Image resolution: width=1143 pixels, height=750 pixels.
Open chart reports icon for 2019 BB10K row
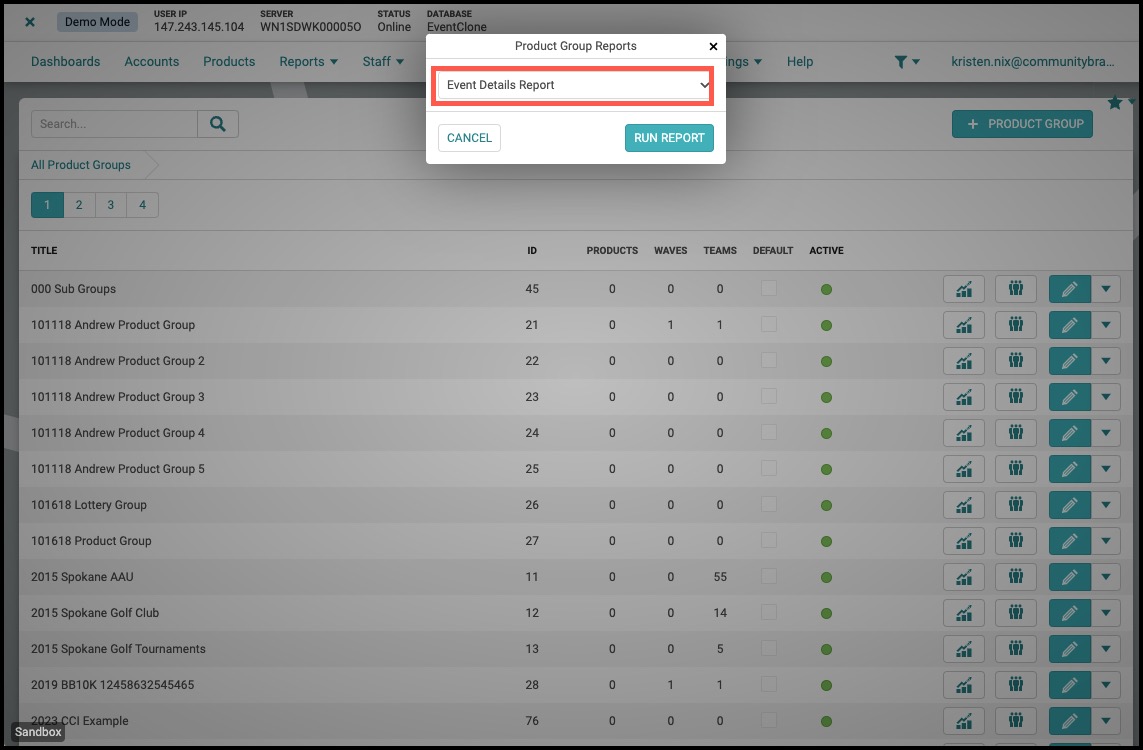click(964, 684)
